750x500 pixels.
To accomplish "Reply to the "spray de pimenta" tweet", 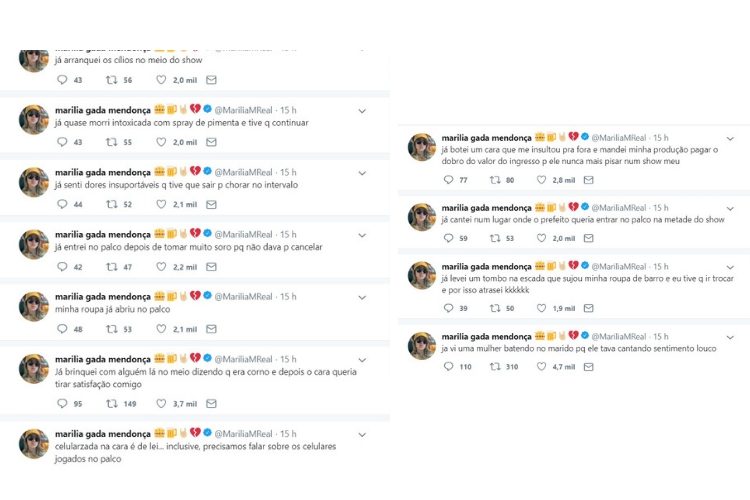I will point(62,142).
